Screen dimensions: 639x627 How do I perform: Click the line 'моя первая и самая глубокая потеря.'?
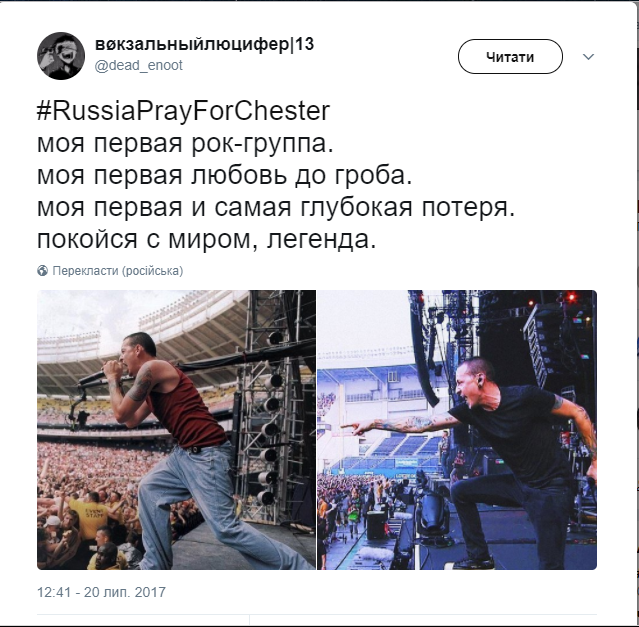[276, 207]
